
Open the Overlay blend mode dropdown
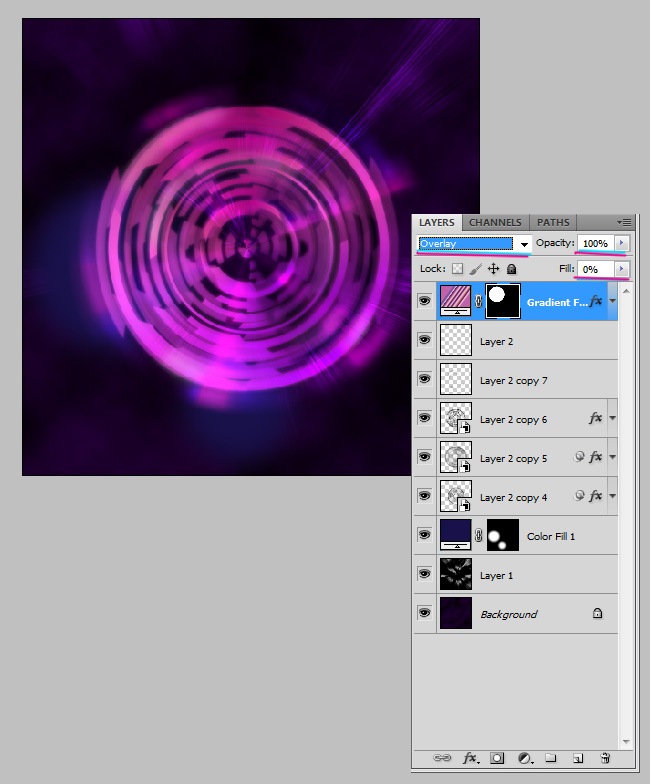point(474,244)
